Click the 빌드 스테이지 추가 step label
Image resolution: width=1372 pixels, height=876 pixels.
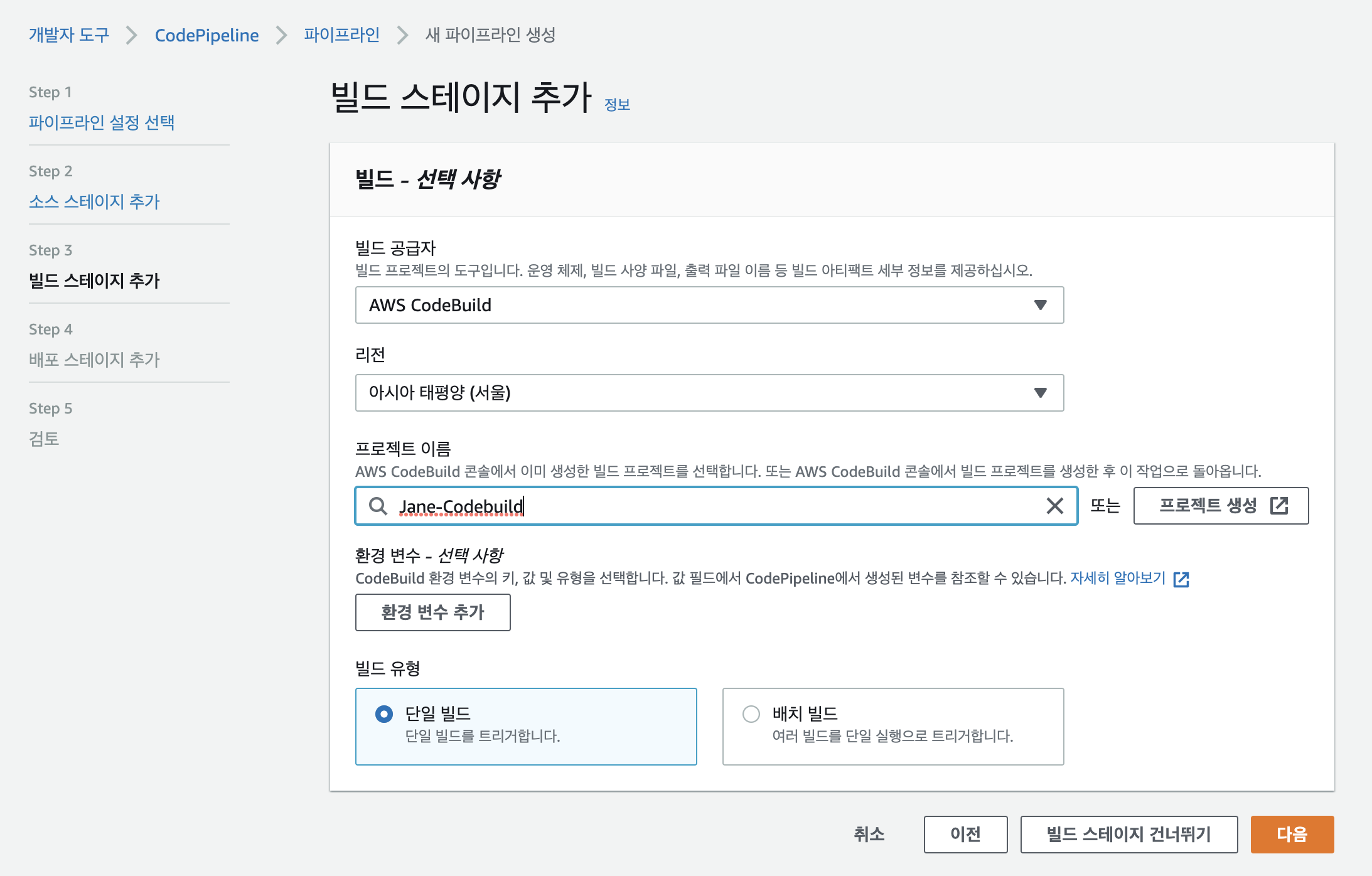point(95,280)
